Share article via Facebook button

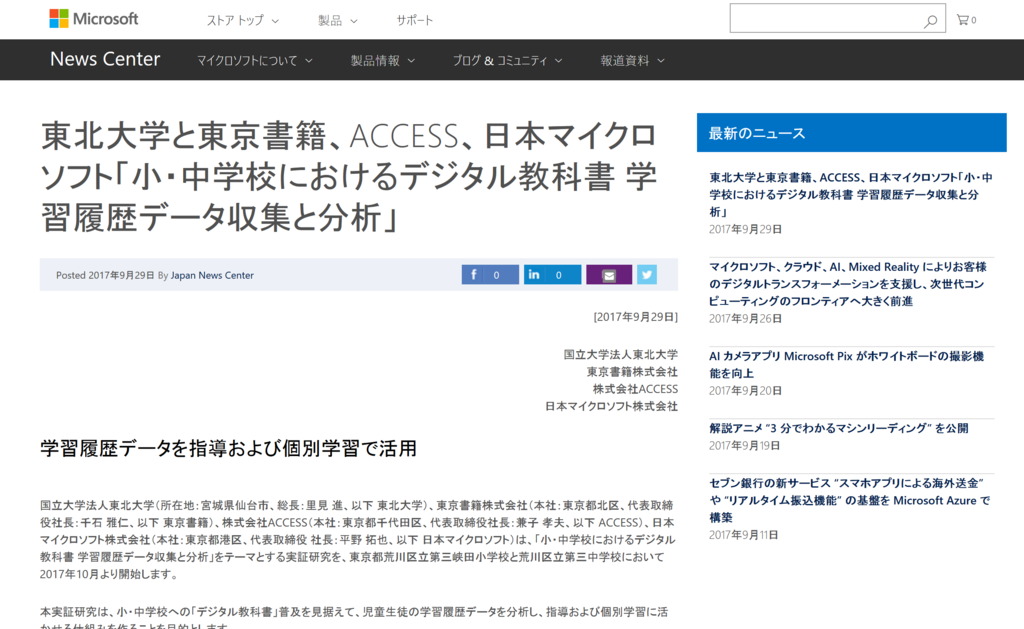point(490,274)
